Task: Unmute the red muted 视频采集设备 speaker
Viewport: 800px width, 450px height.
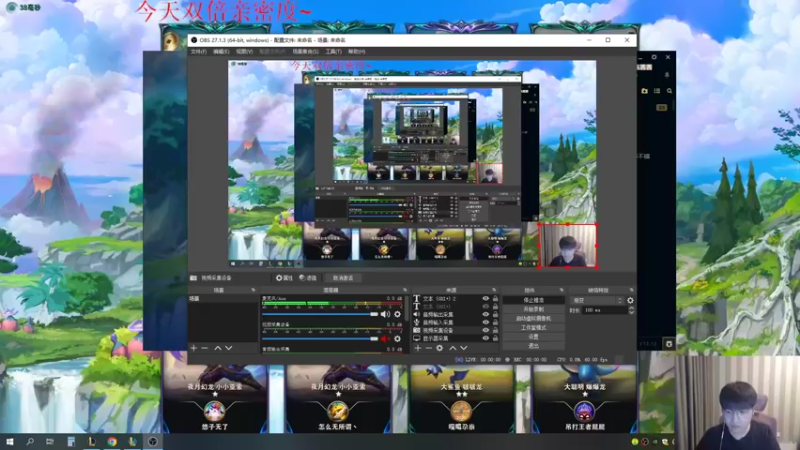Action: (385, 339)
